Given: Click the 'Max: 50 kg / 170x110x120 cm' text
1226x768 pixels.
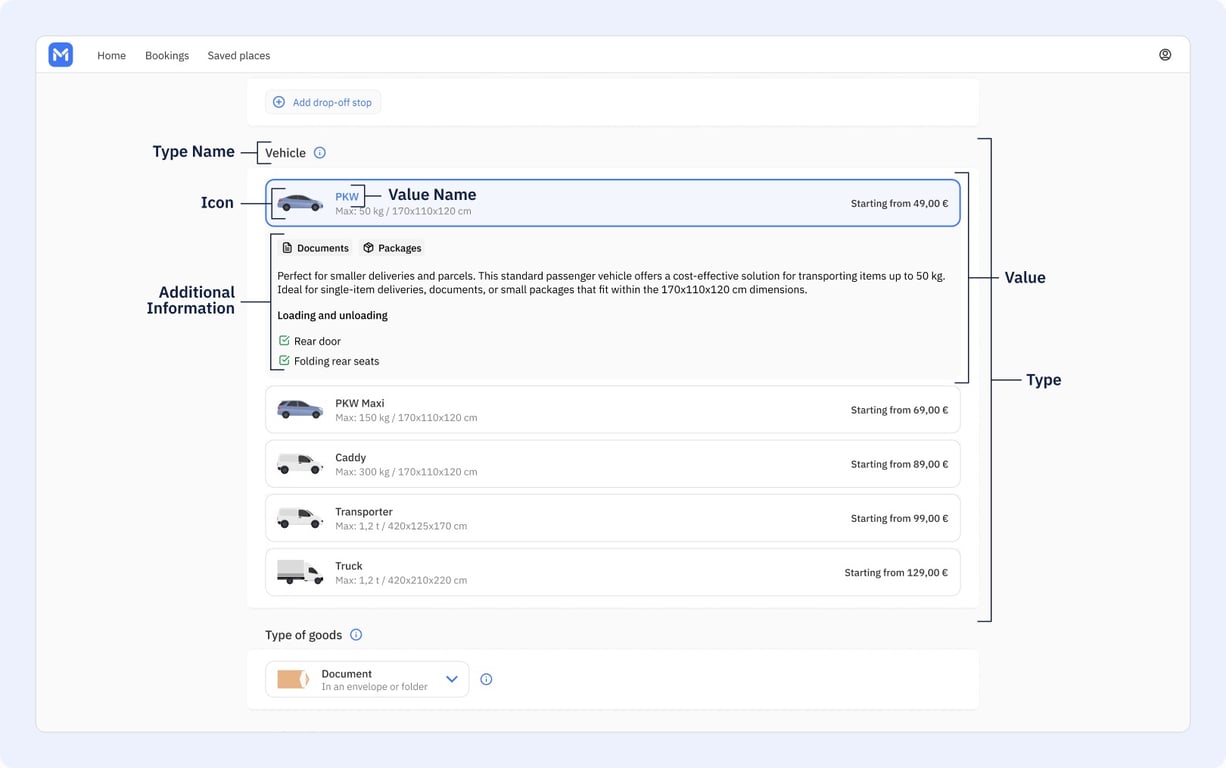Looking at the screenshot, I should pos(403,211).
